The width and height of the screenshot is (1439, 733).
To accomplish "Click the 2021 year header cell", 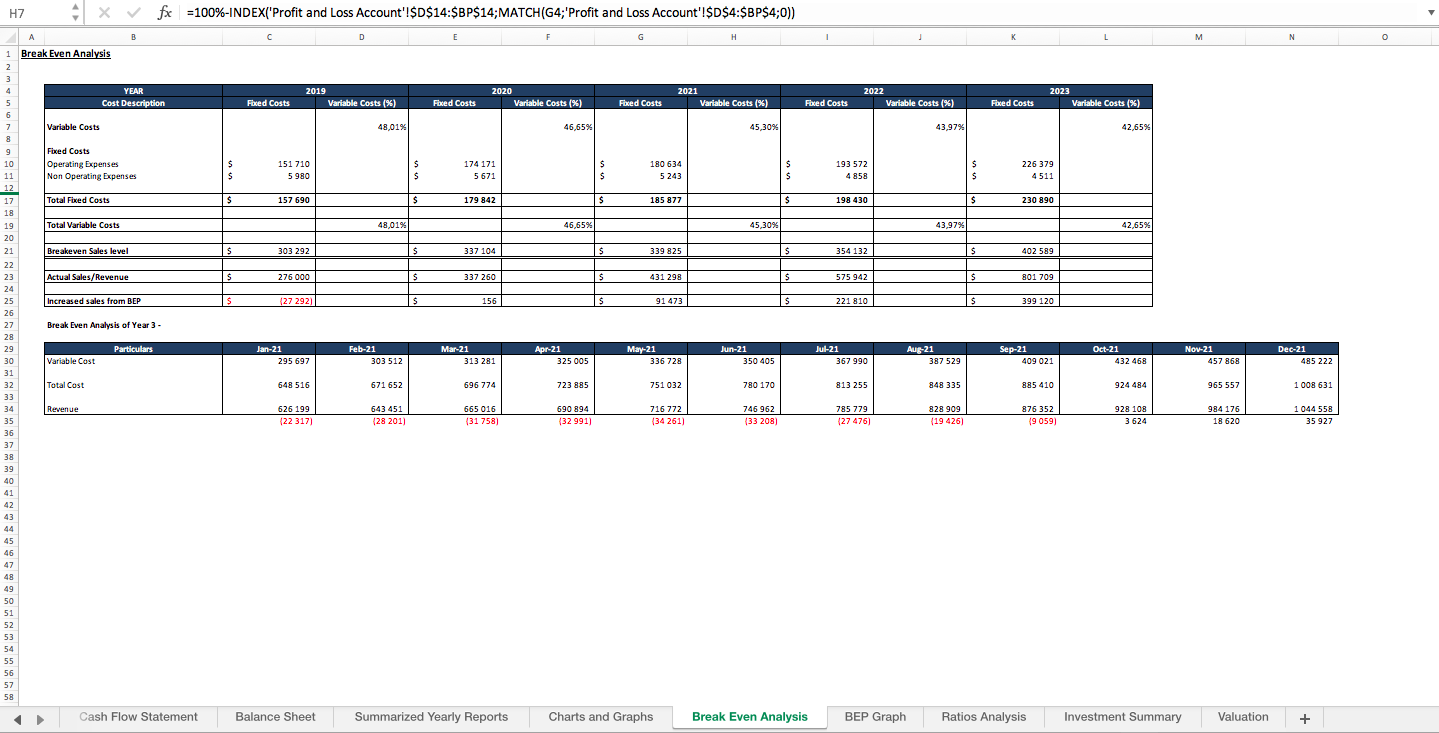I will coord(687,91).
